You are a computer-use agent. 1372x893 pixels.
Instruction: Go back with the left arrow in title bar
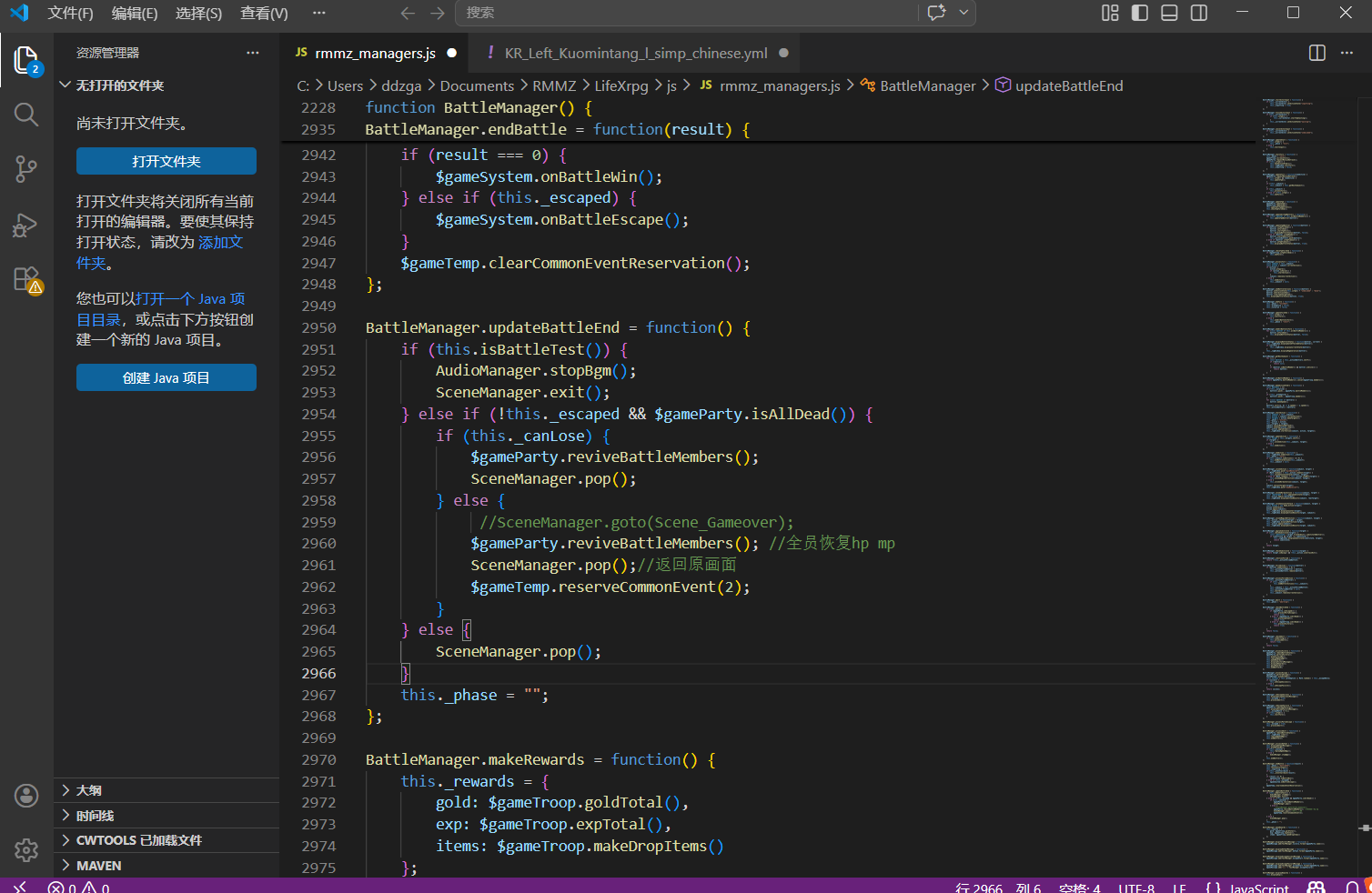coord(408,13)
